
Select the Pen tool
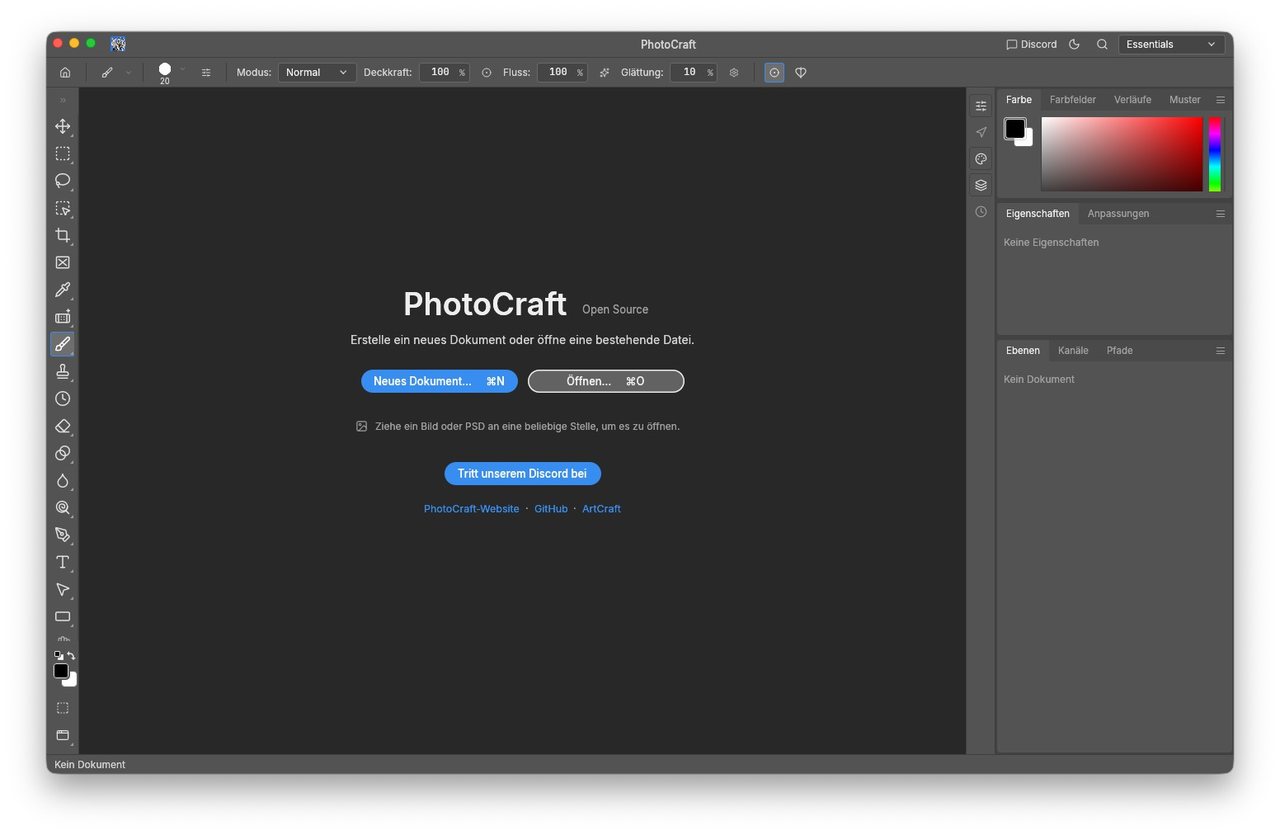[x=62, y=535]
